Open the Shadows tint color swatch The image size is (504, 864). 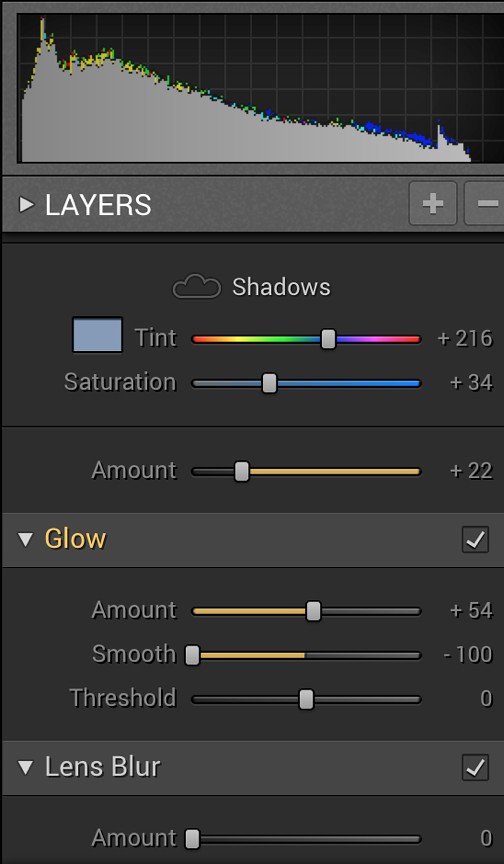pyautogui.click(x=97, y=335)
